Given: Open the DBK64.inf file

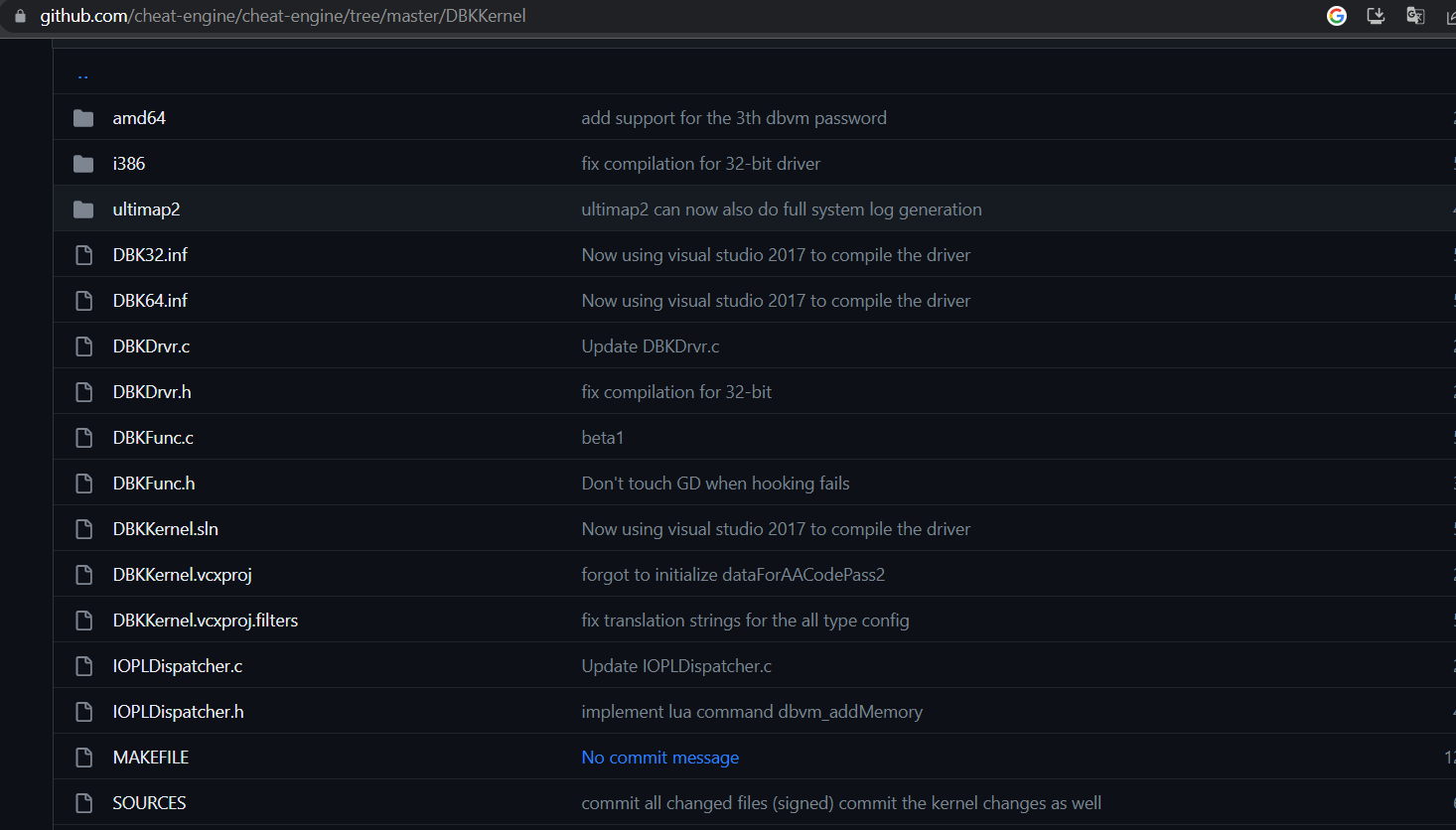Looking at the screenshot, I should click(150, 301).
